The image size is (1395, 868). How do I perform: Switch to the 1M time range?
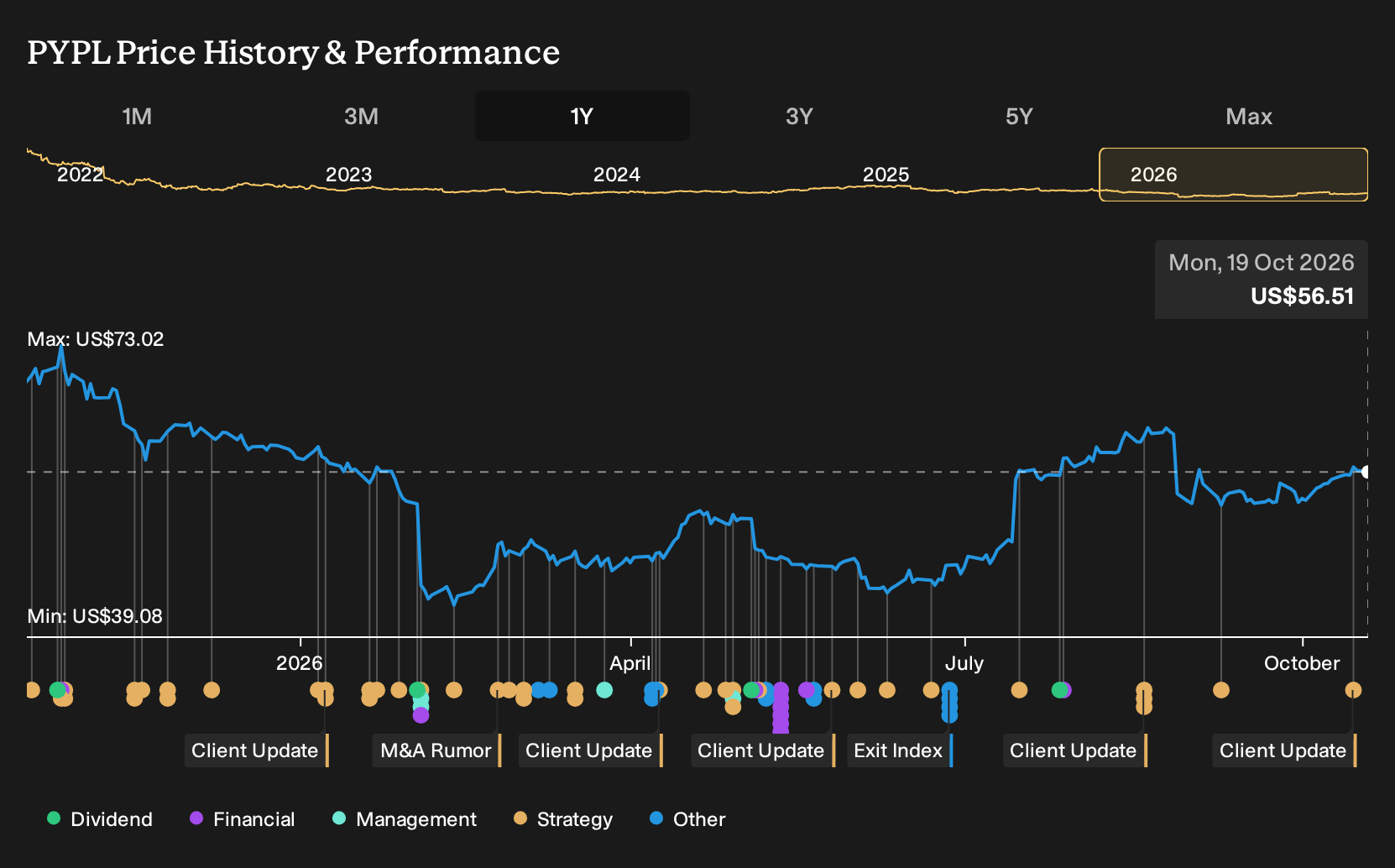tap(137, 116)
